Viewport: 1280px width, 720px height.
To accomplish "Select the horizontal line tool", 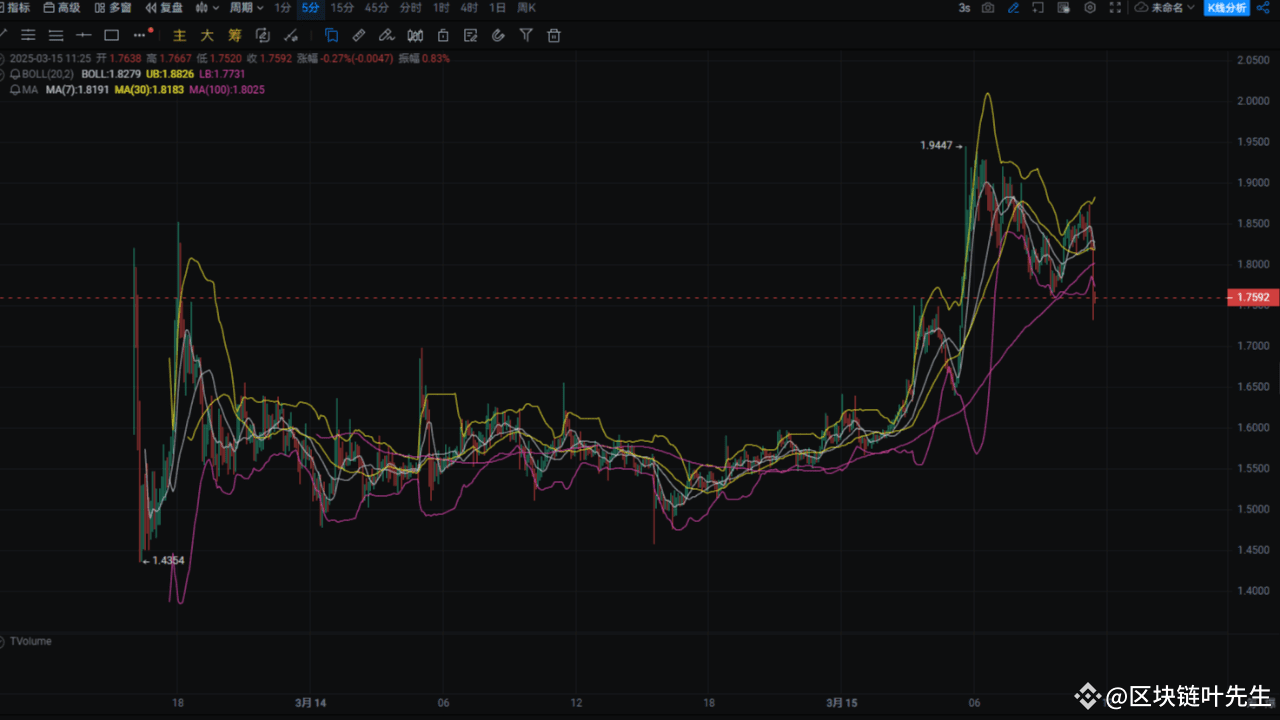I will point(83,35).
